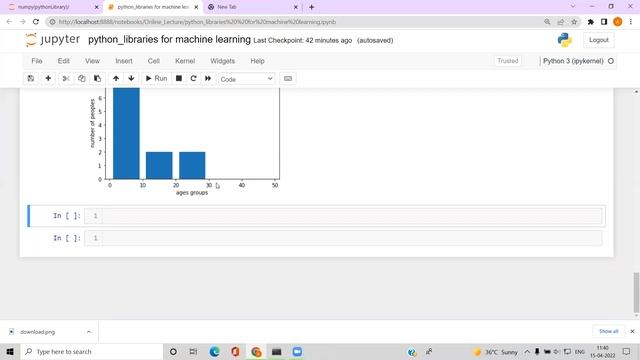The height and width of the screenshot is (360, 640).
Task: Click the page vertical scrollbar thumb
Action: [x=636, y=293]
